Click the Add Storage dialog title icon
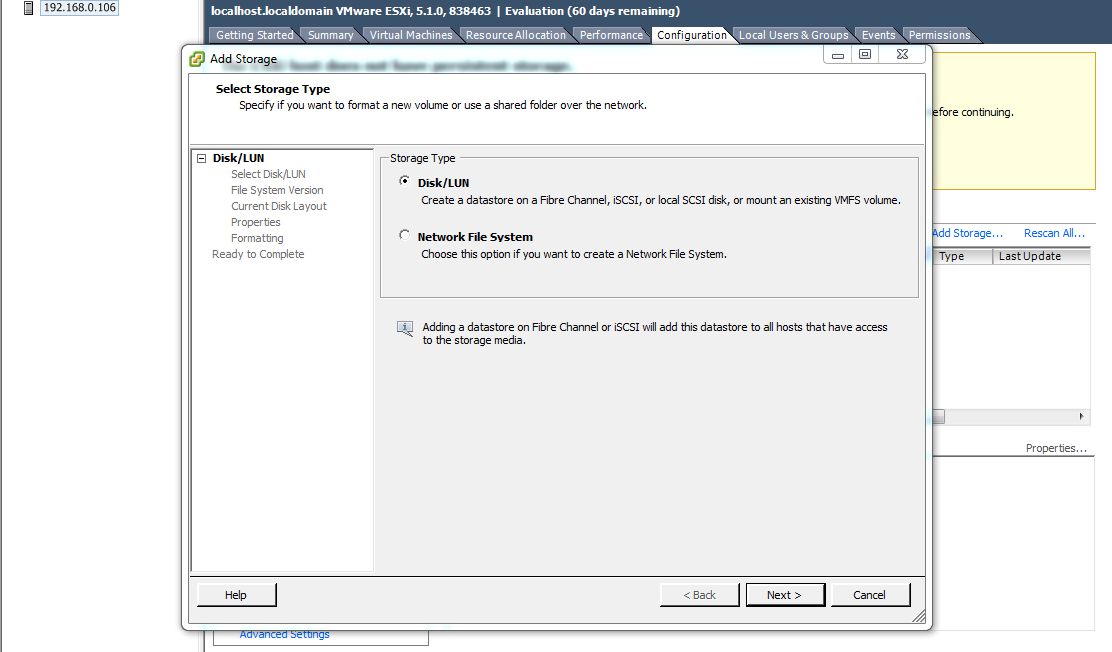The width and height of the screenshot is (1112, 652). pyautogui.click(x=197, y=59)
